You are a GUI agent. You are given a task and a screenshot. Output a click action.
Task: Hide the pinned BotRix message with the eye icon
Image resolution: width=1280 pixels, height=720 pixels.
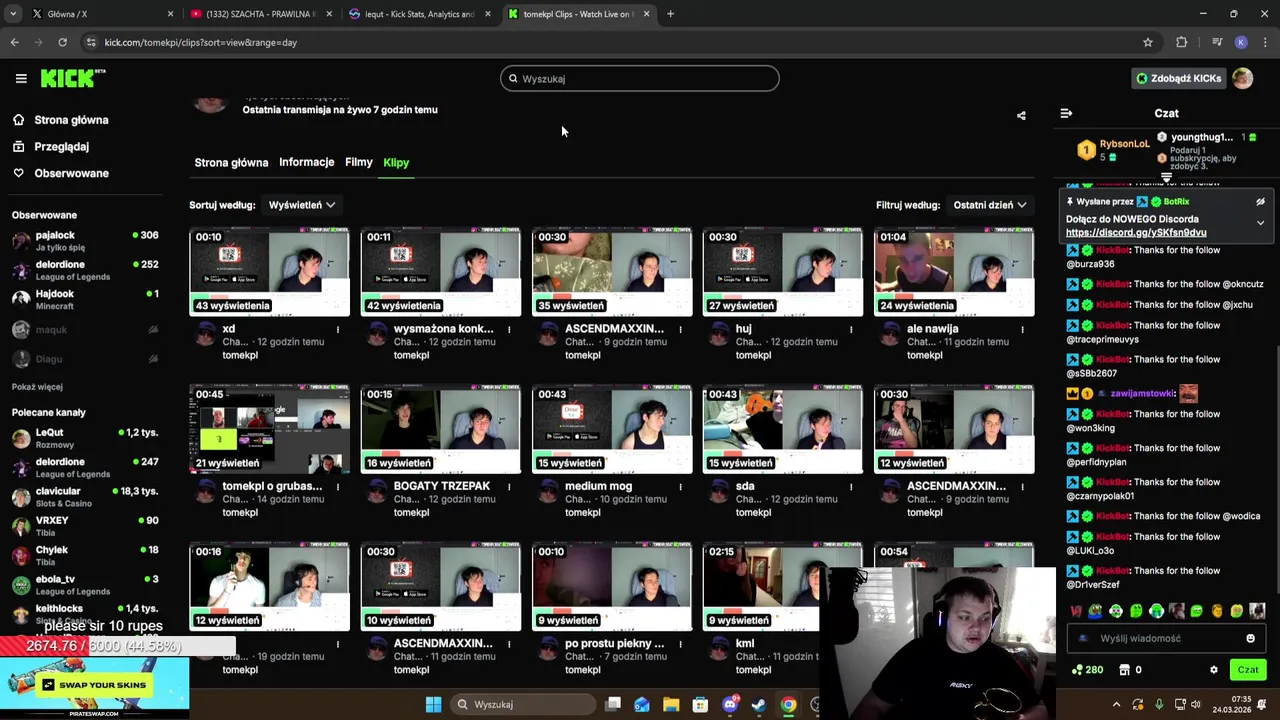pos(1260,202)
